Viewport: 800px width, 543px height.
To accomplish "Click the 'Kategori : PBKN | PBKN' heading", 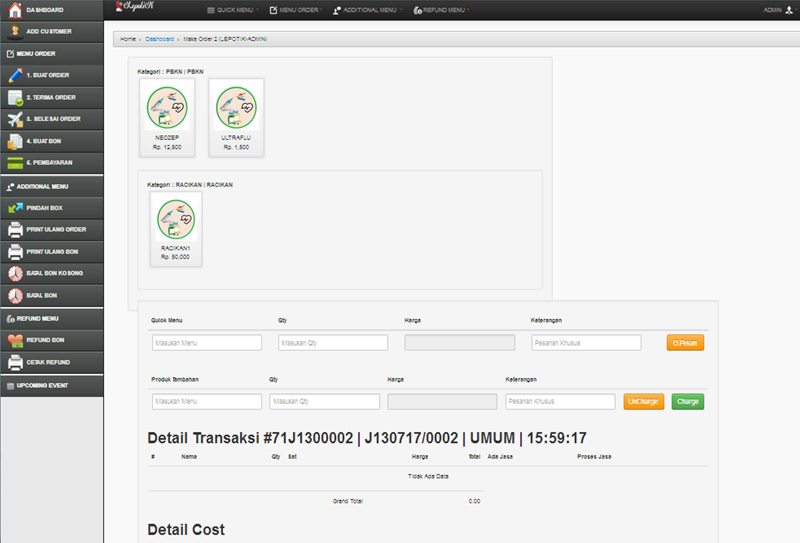I will click(x=170, y=71).
